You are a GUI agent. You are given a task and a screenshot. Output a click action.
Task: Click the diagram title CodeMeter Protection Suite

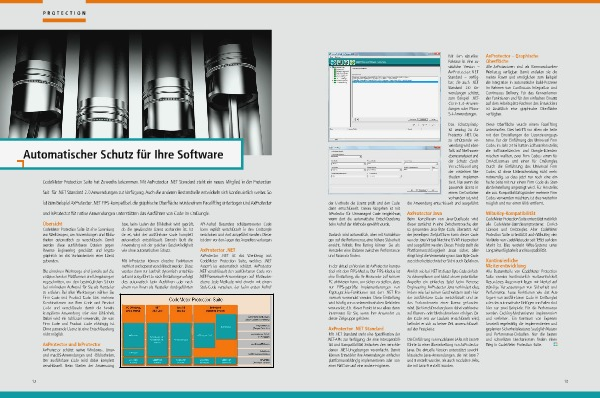coord(196,300)
